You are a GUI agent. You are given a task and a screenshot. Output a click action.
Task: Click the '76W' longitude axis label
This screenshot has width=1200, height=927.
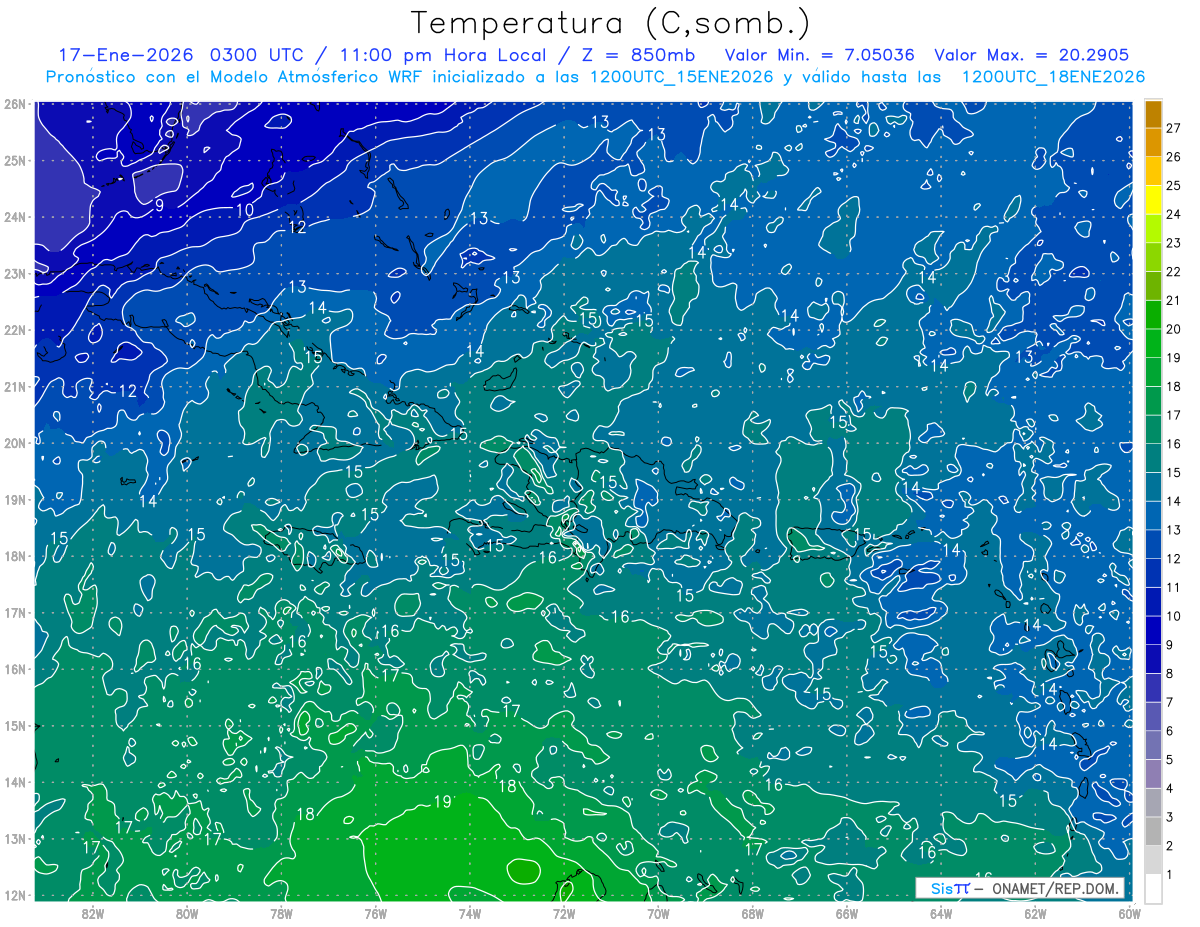(x=376, y=912)
